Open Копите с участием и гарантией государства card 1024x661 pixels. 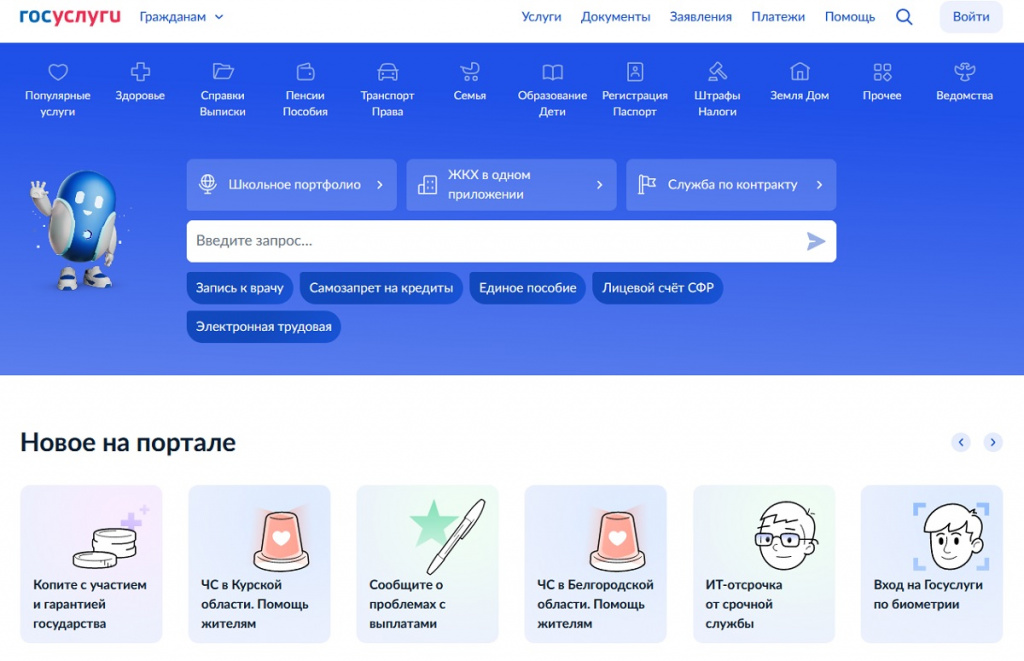[91, 564]
